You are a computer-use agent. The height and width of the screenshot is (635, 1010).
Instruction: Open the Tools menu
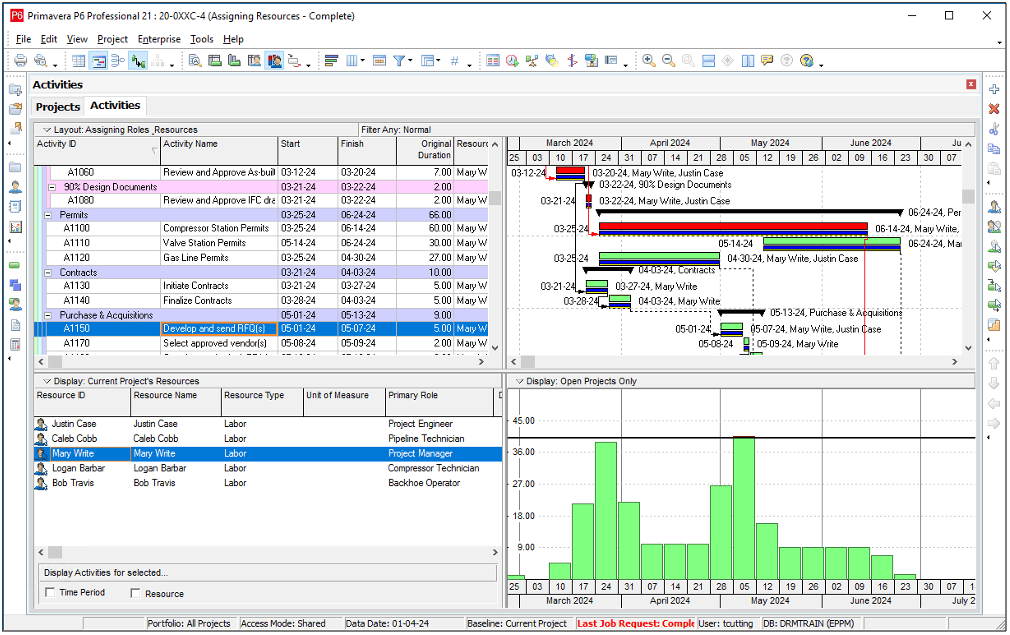click(202, 39)
